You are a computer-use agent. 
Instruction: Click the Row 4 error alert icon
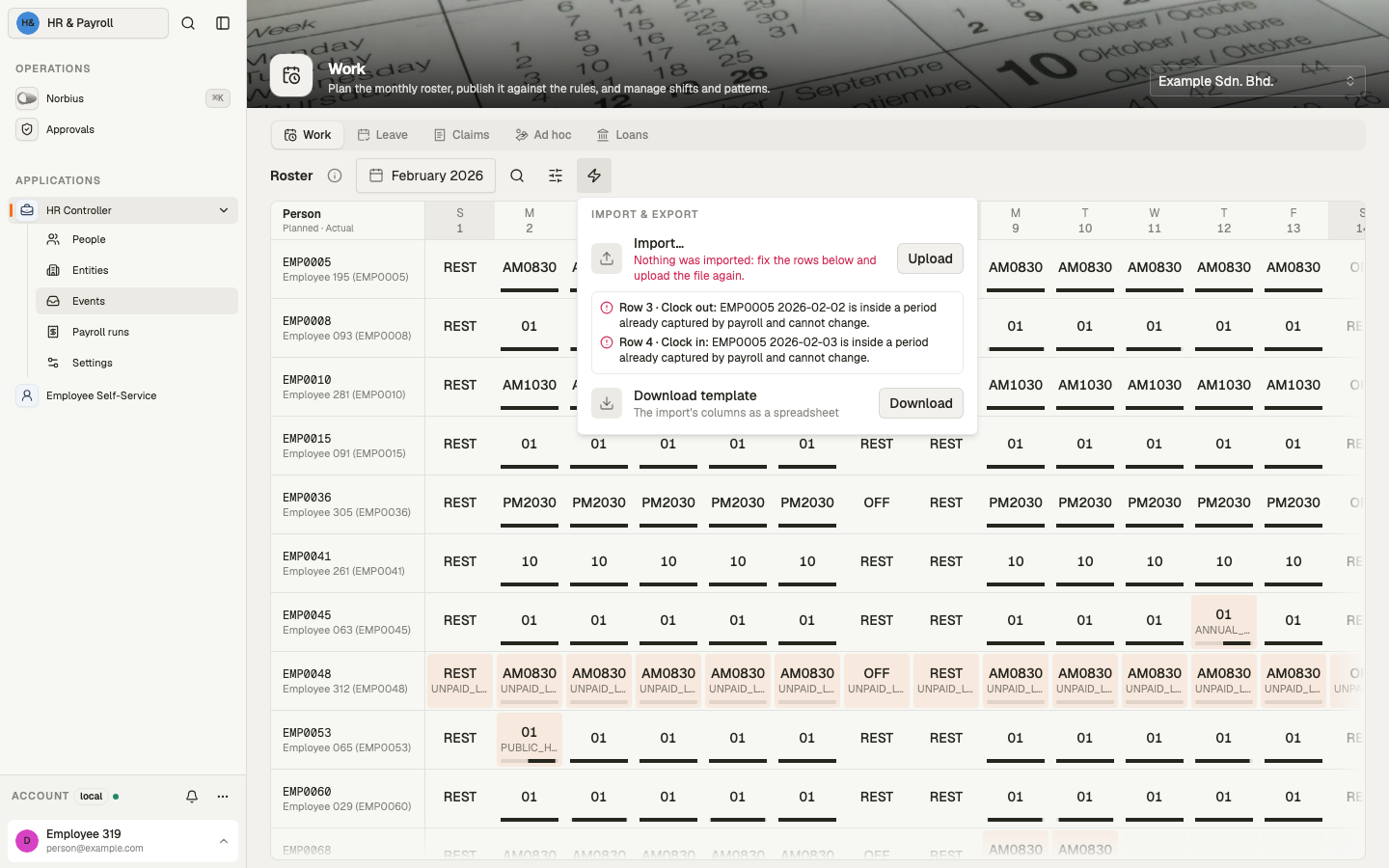(607, 342)
